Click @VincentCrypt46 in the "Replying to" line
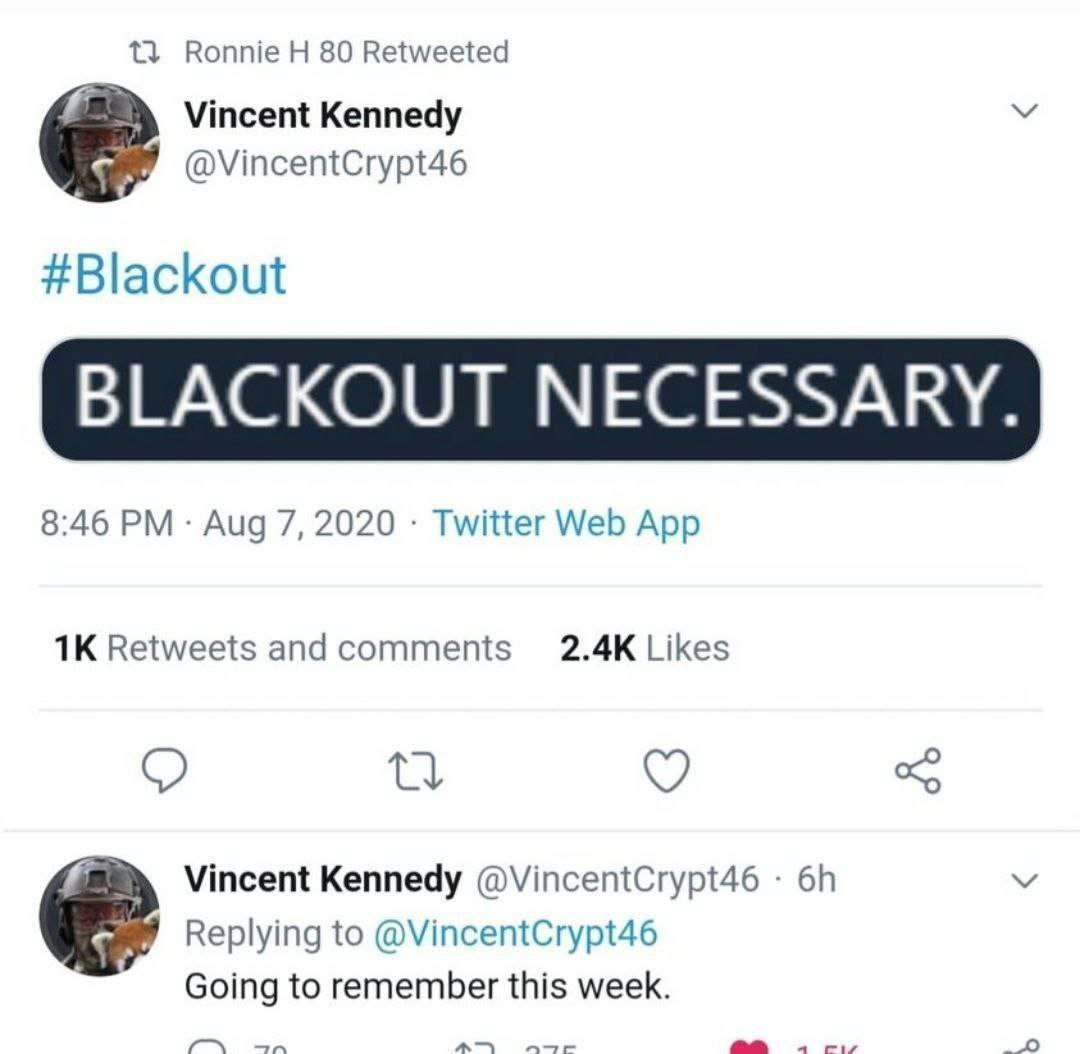 coord(515,933)
